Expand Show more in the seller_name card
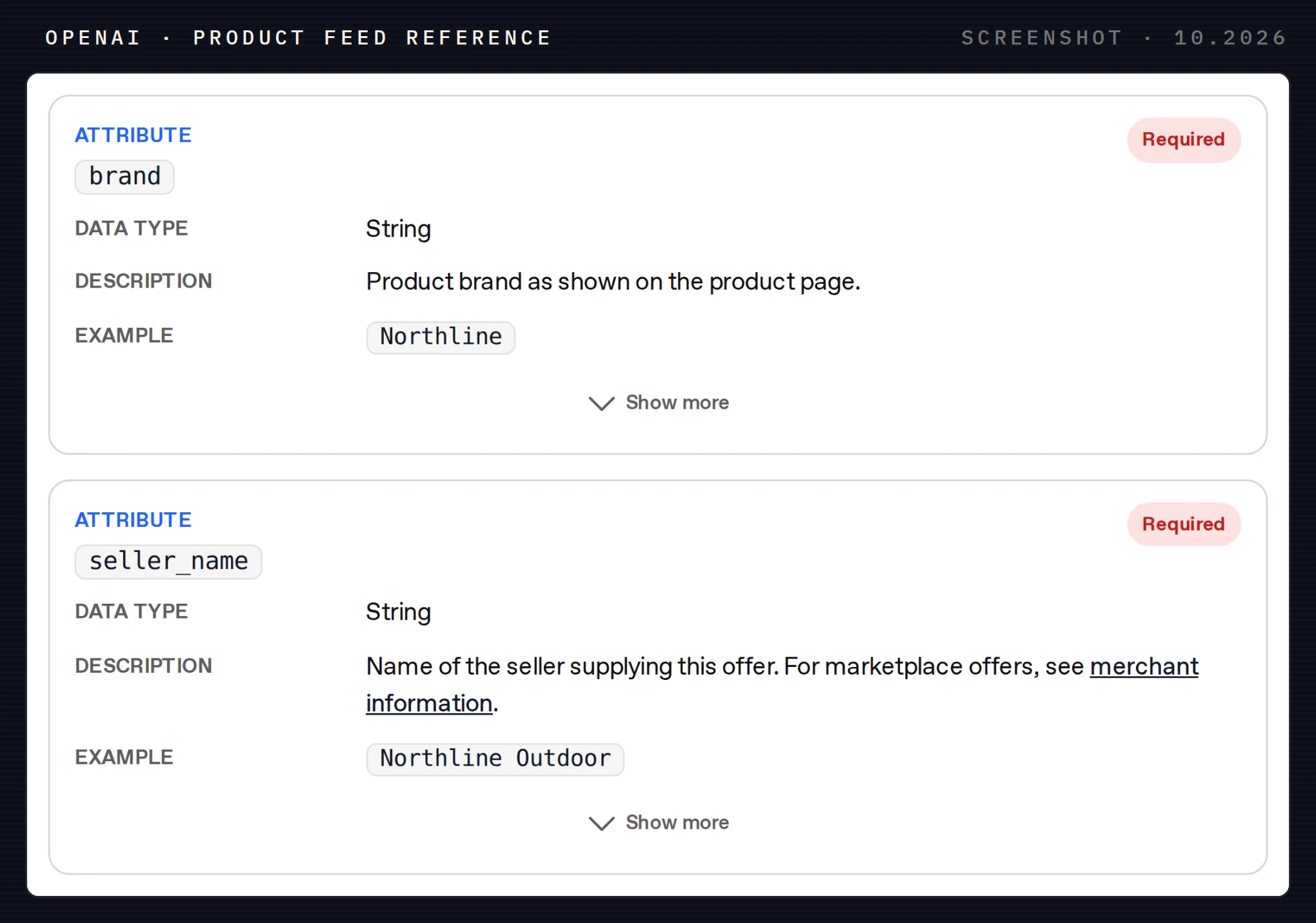The image size is (1316, 923). (x=659, y=822)
